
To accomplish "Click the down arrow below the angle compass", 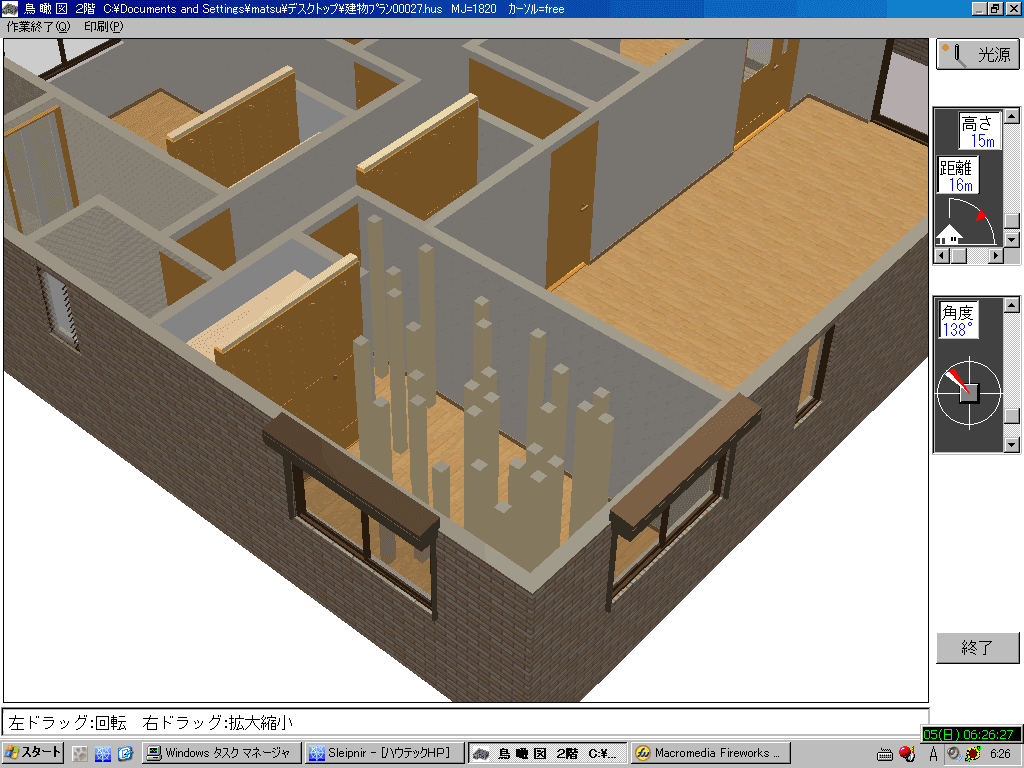I will (x=1011, y=445).
